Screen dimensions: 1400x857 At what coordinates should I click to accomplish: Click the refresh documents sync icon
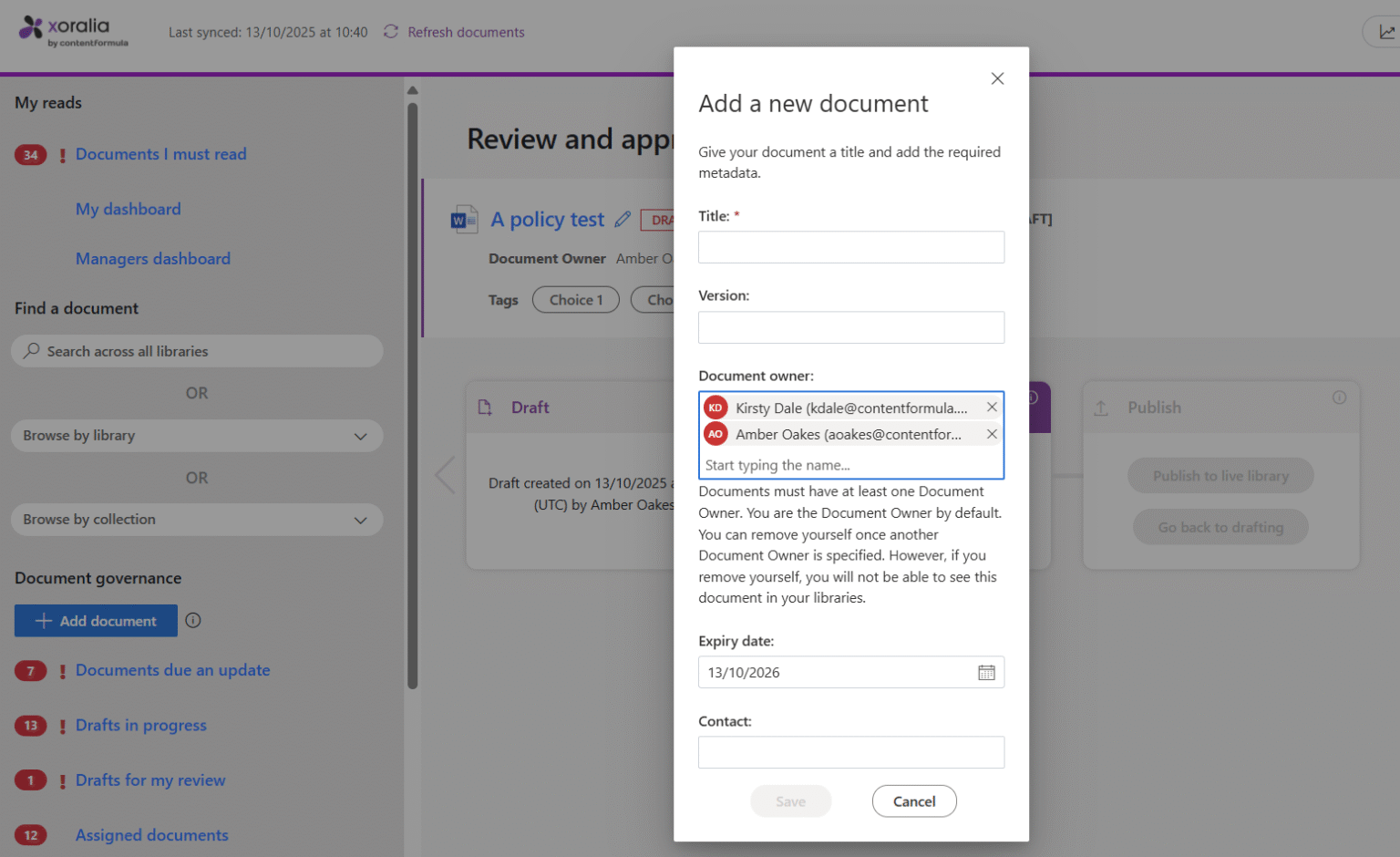pyautogui.click(x=391, y=32)
